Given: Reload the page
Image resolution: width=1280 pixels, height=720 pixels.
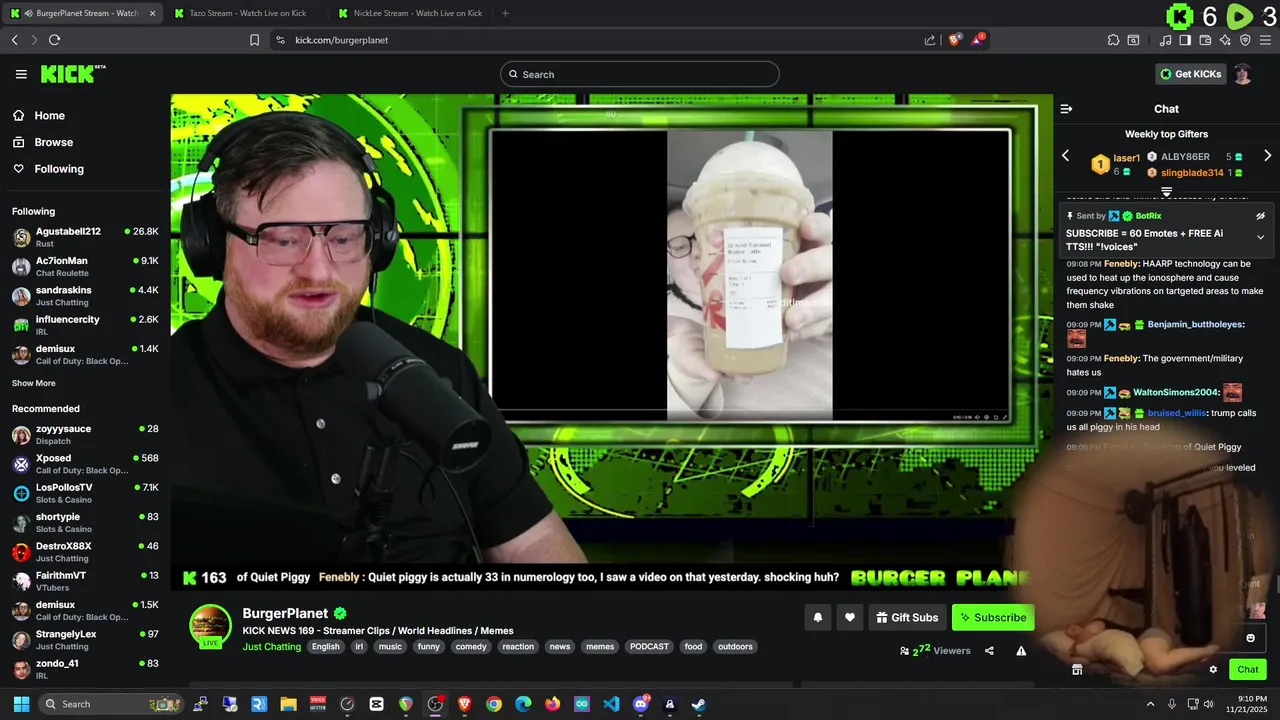Looking at the screenshot, I should tap(54, 40).
